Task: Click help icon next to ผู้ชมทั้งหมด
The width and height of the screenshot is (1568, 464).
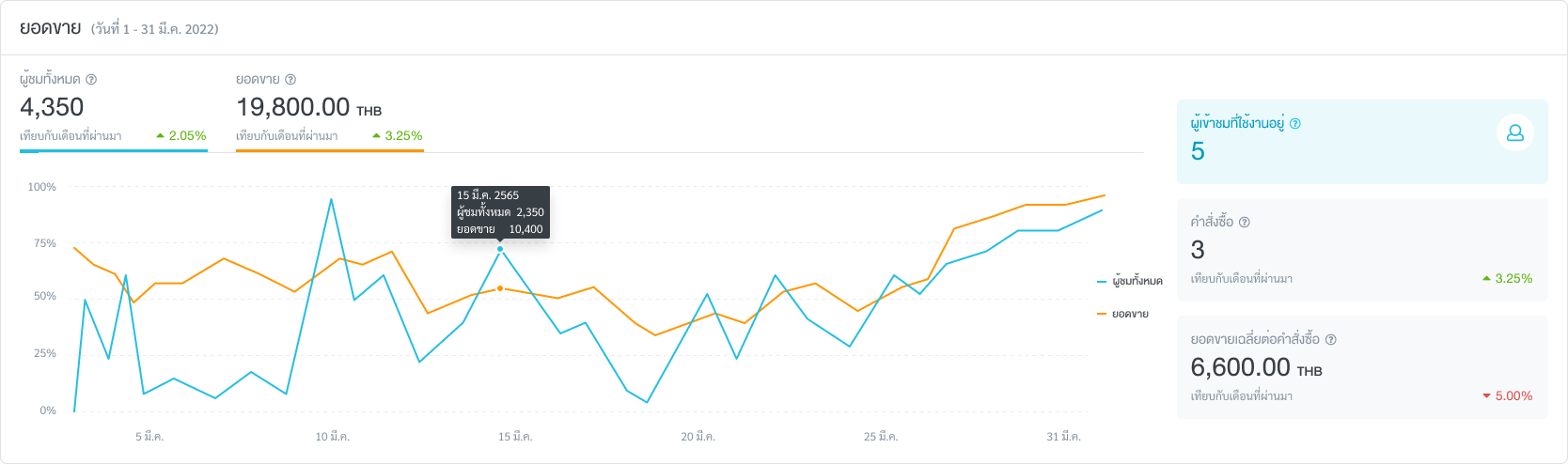Action: point(91,80)
